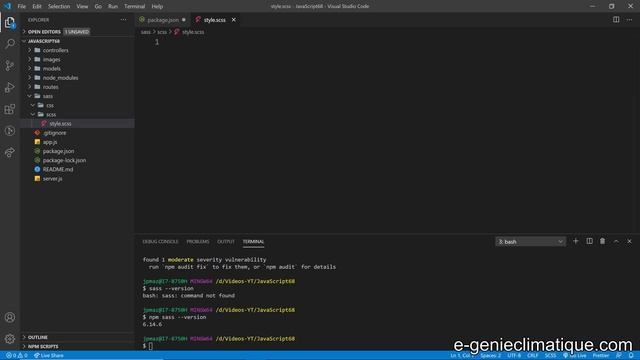Image resolution: width=640 pixels, height=360 pixels.
Task: Open bash terminal selector dropdown
Action: [530, 242]
